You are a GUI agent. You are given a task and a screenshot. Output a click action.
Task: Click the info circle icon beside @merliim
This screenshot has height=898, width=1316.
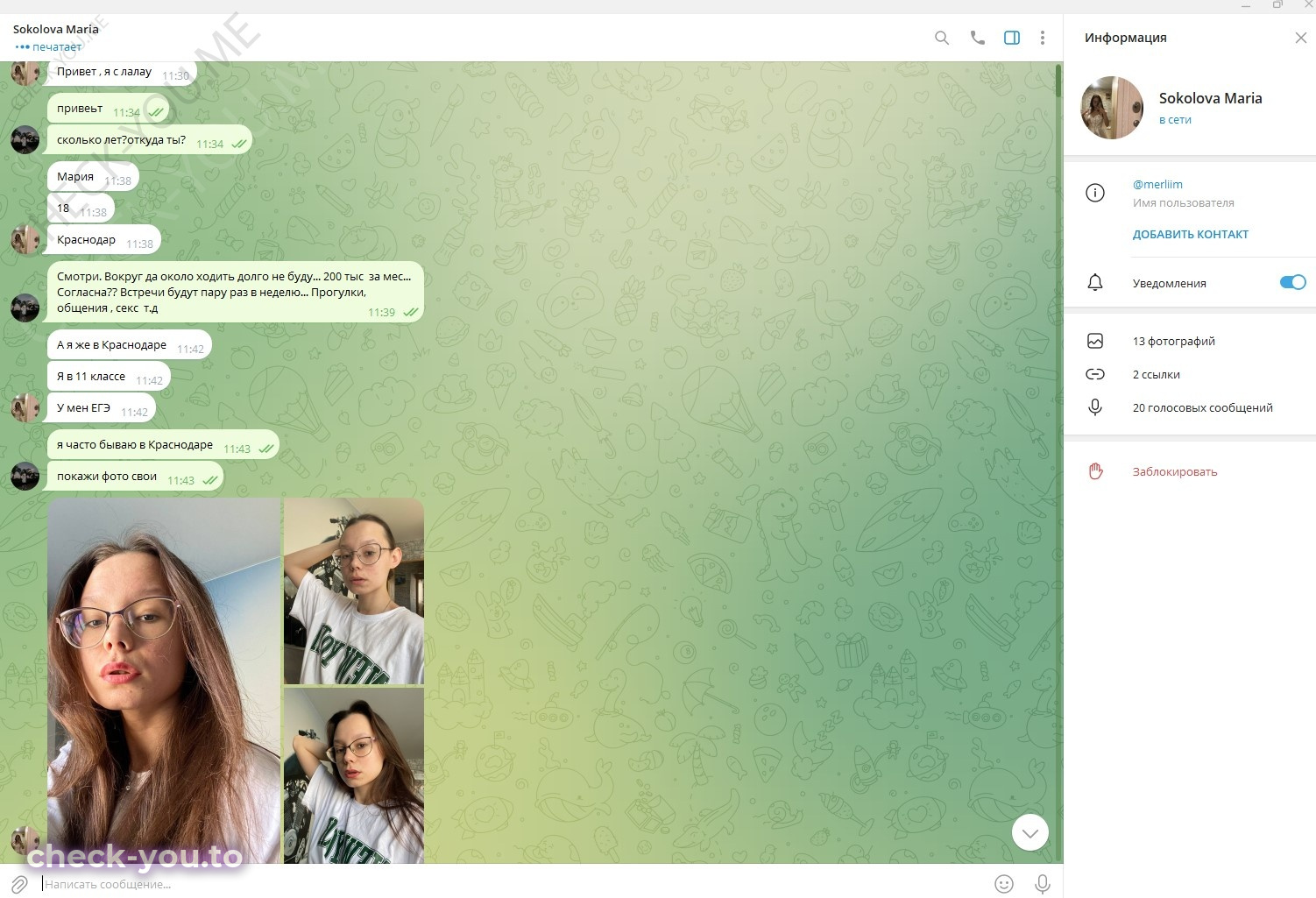click(1095, 193)
